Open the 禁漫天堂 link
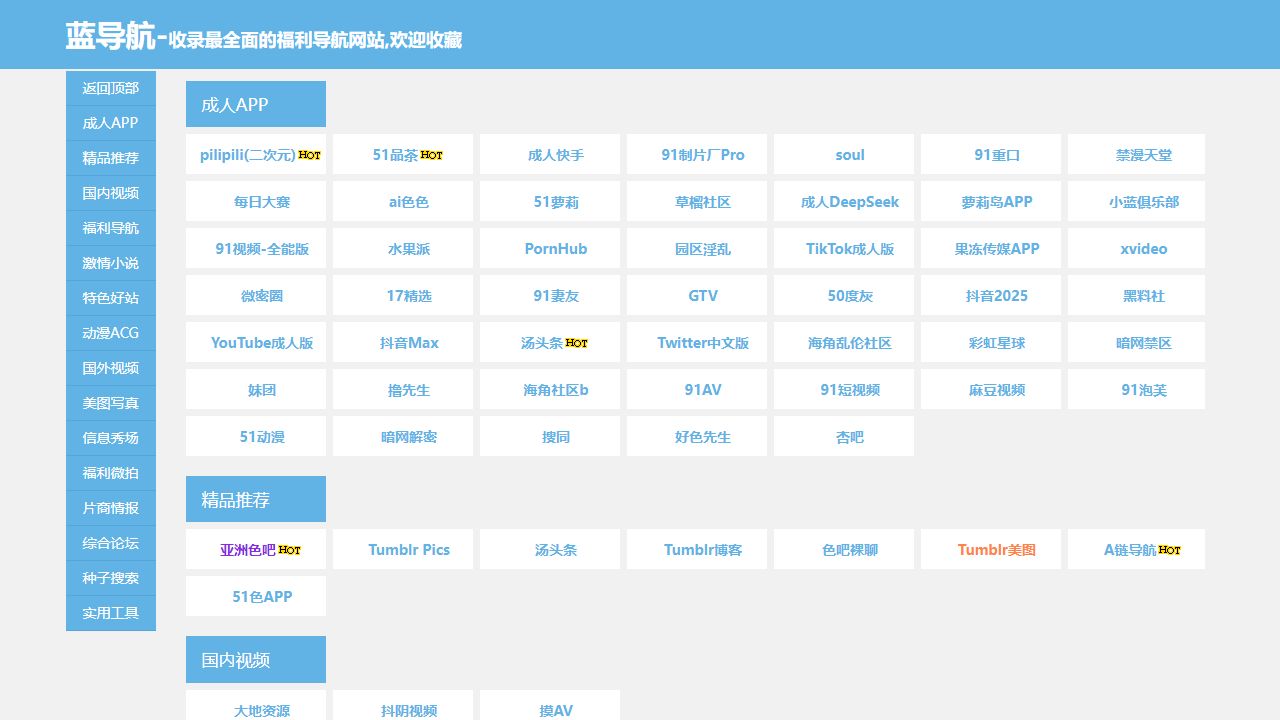The image size is (1280, 720). [1144, 155]
